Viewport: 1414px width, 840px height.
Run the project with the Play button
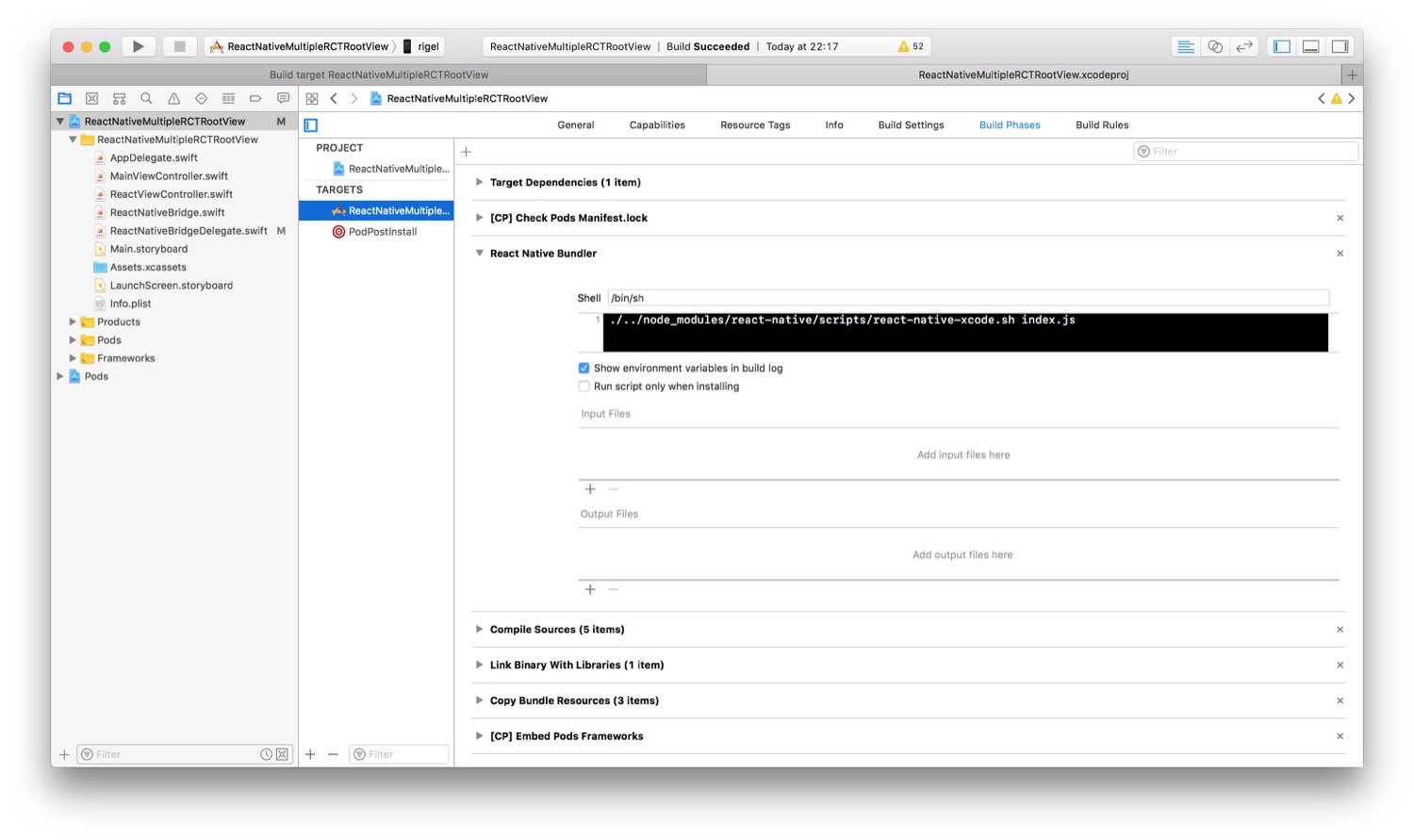click(138, 46)
